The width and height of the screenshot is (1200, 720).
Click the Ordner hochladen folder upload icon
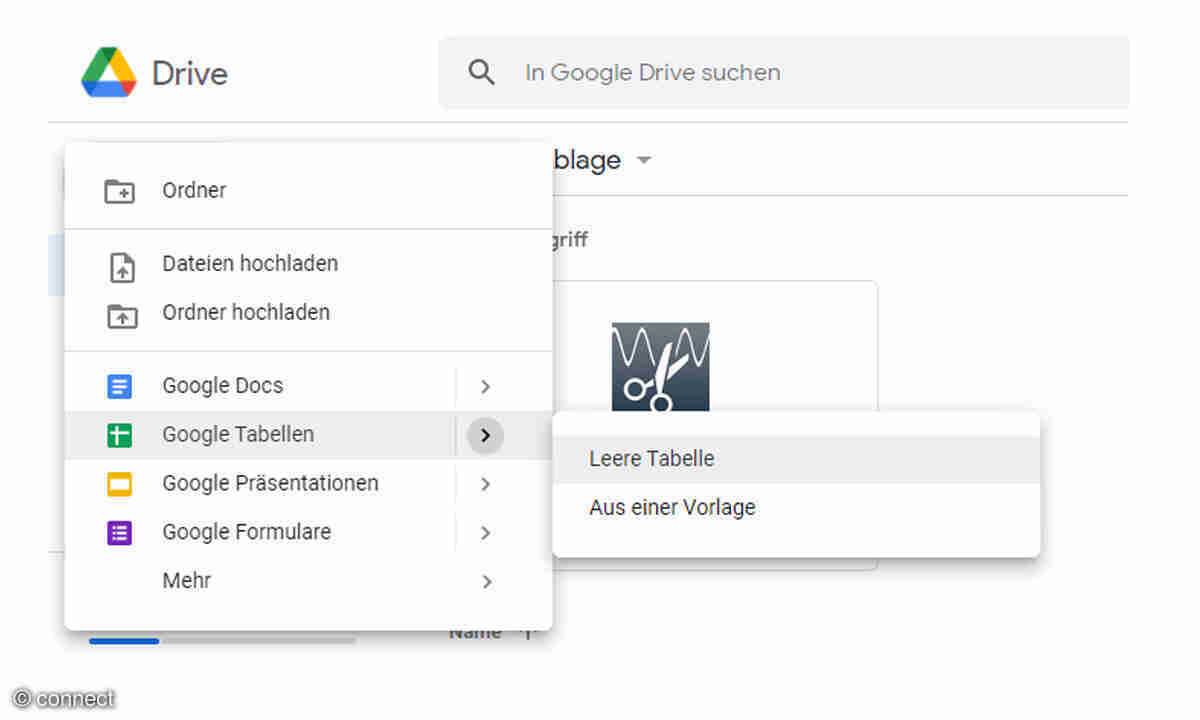[121, 312]
